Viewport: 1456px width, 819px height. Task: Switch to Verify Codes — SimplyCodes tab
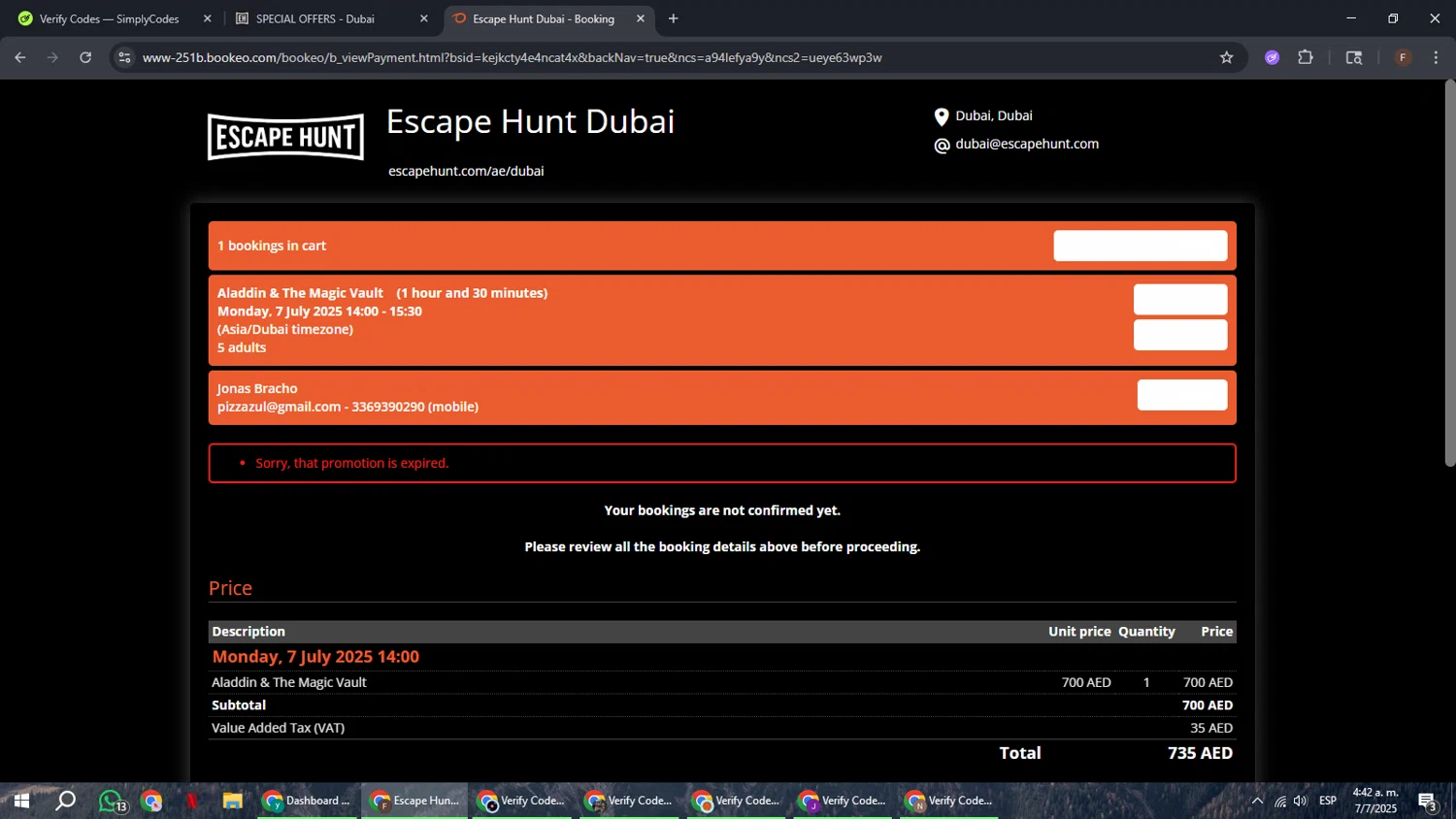(x=109, y=18)
